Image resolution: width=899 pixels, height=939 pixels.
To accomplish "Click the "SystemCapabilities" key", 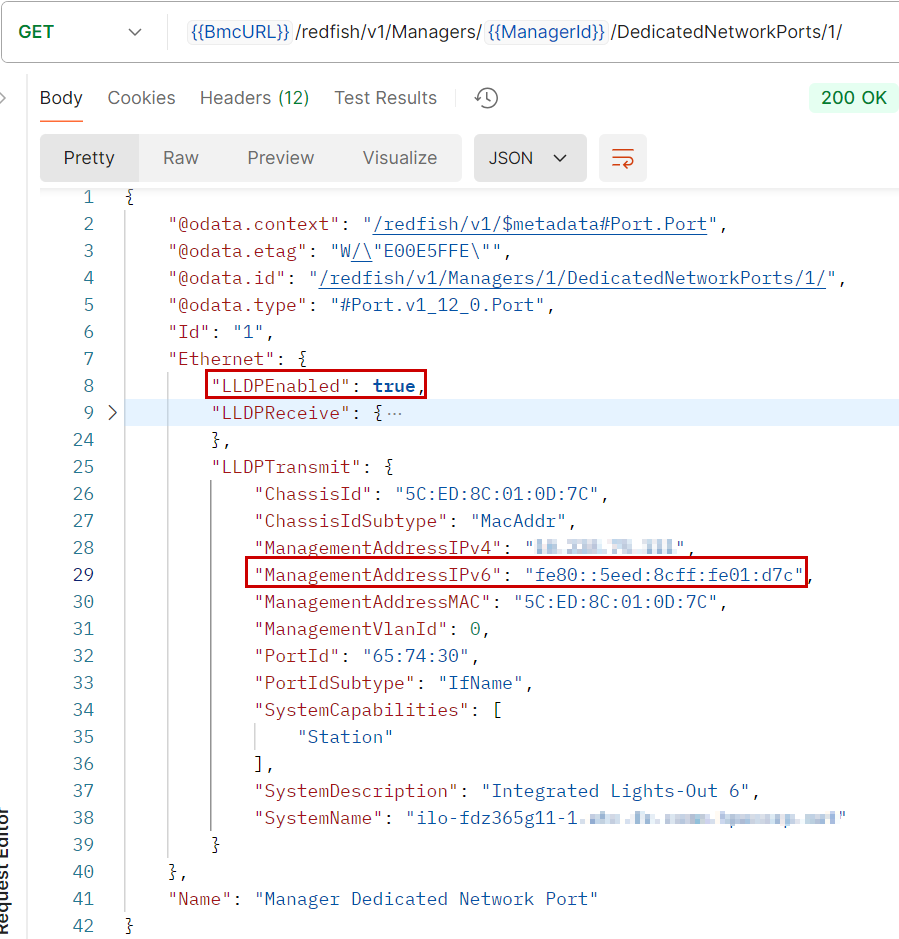I will click(x=362, y=710).
